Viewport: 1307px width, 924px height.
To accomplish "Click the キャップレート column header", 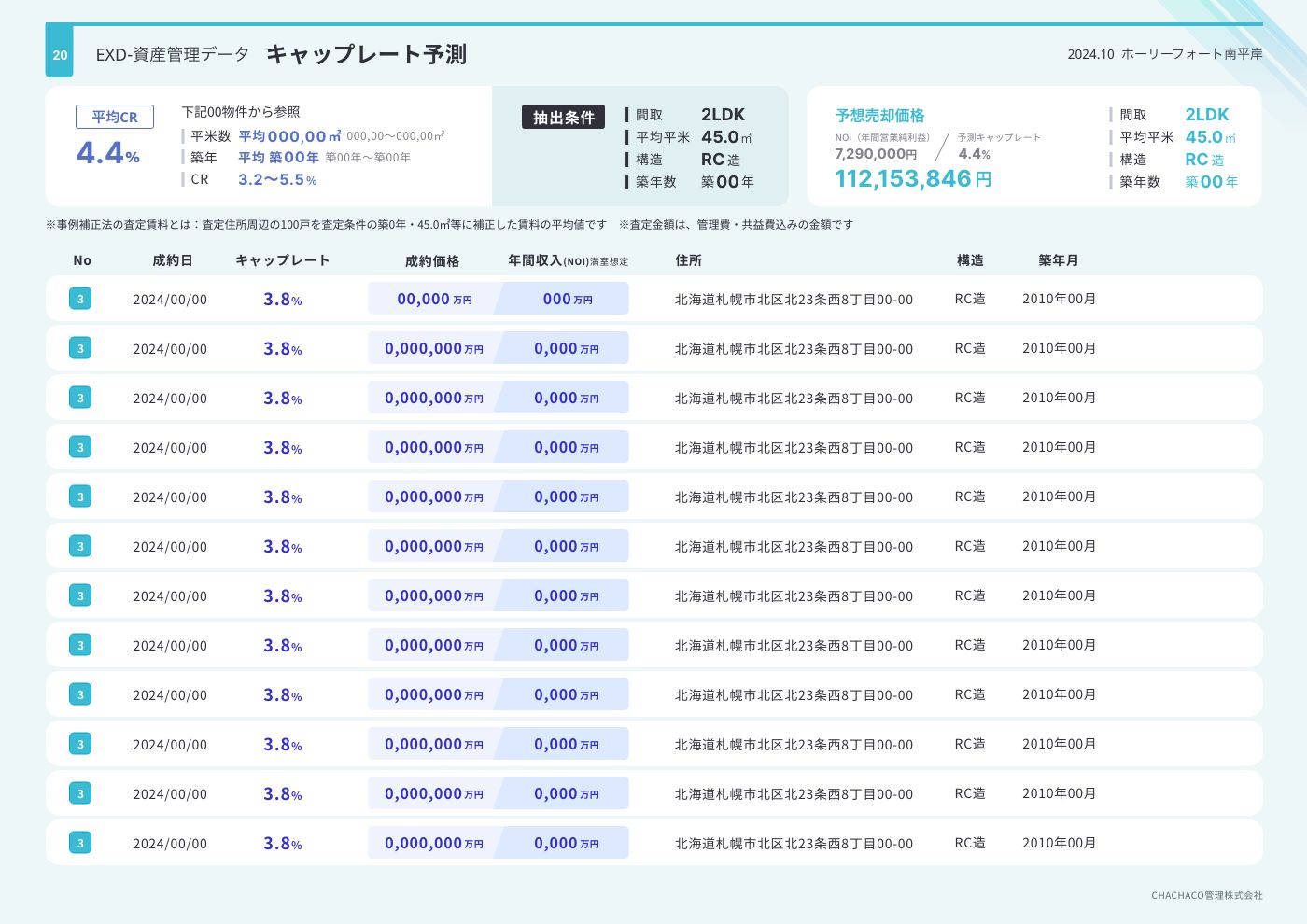I will (282, 260).
